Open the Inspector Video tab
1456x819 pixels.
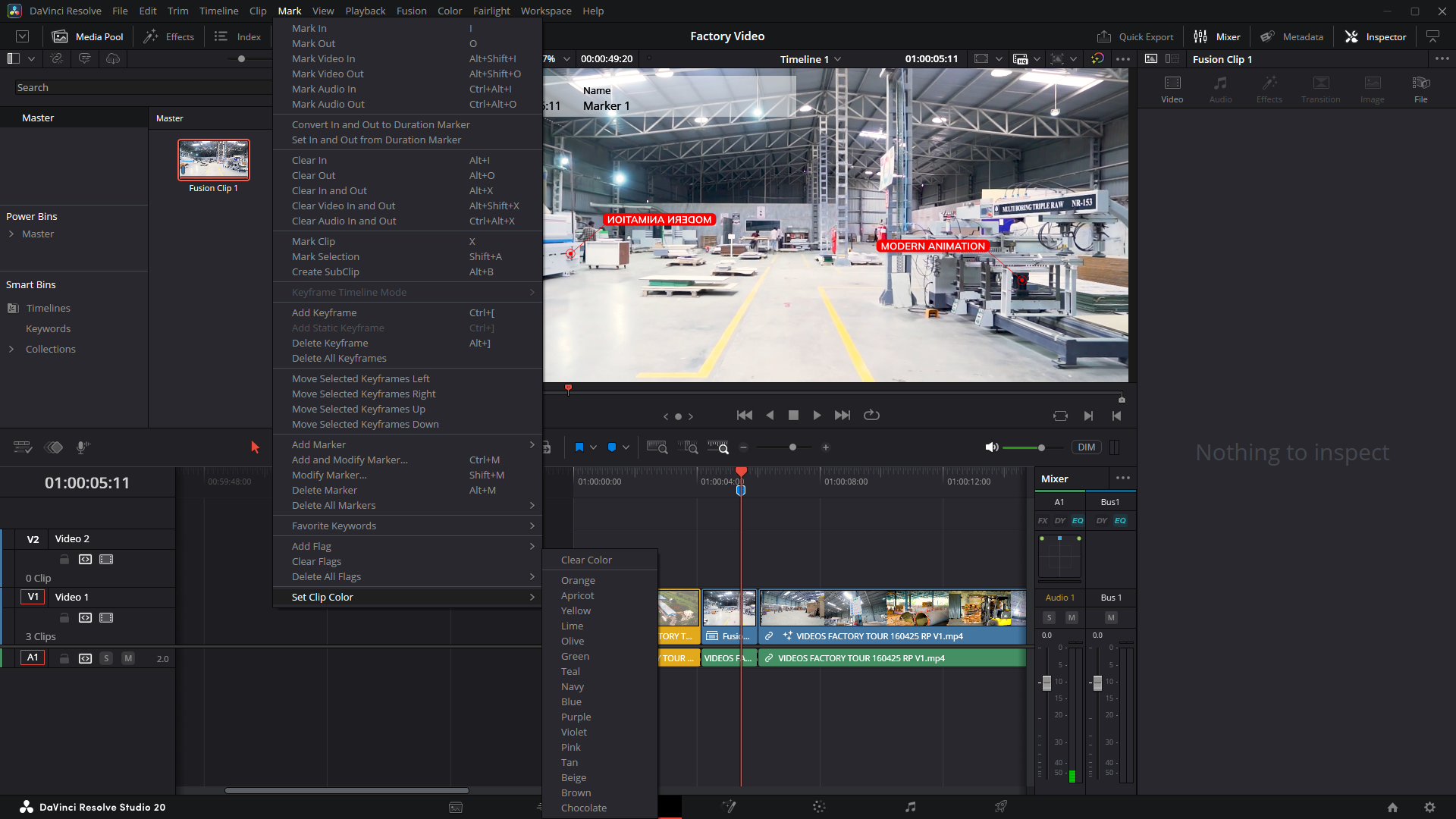pos(1172,89)
